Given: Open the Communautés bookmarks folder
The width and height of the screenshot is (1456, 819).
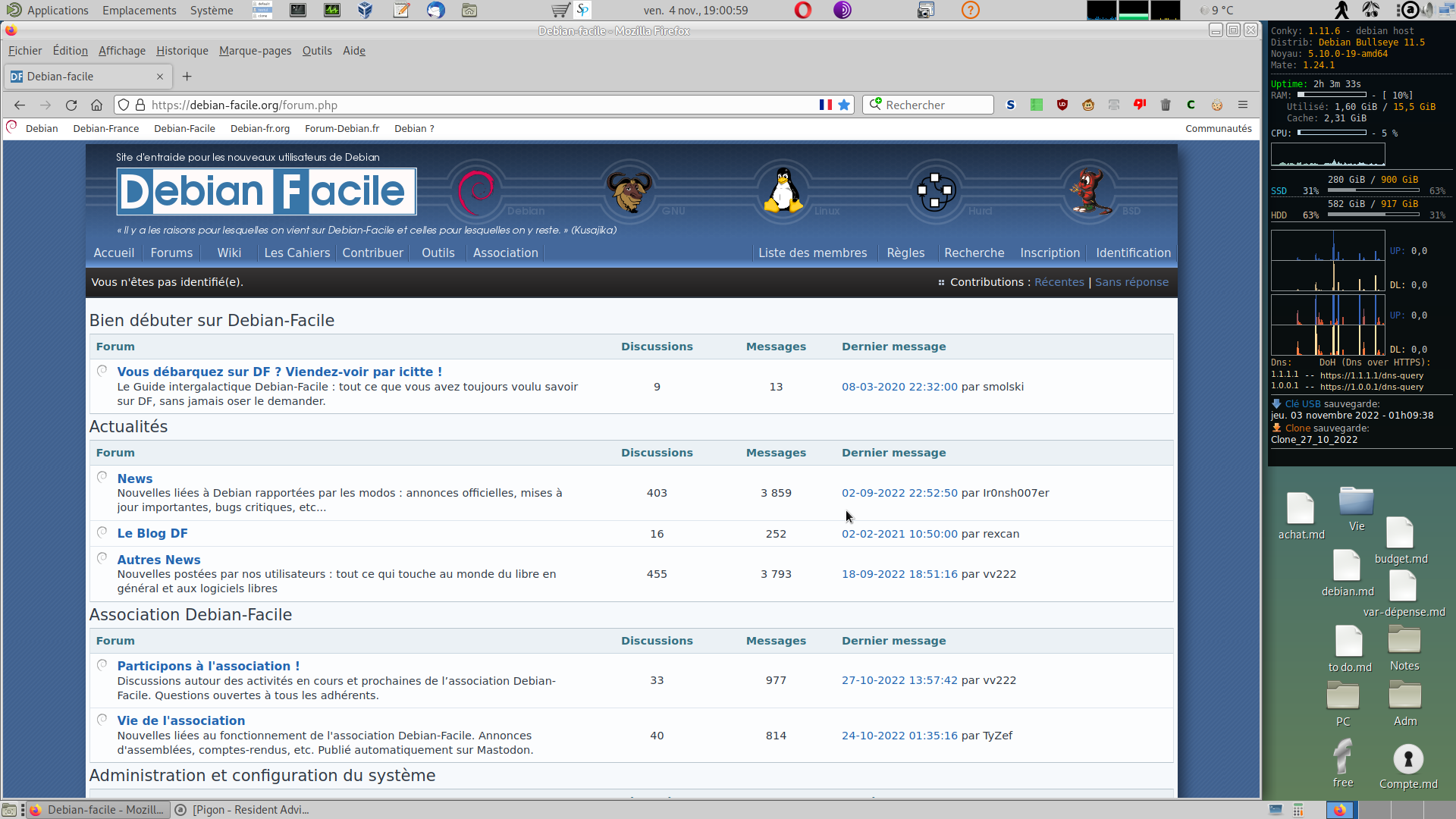Looking at the screenshot, I should click(1218, 128).
